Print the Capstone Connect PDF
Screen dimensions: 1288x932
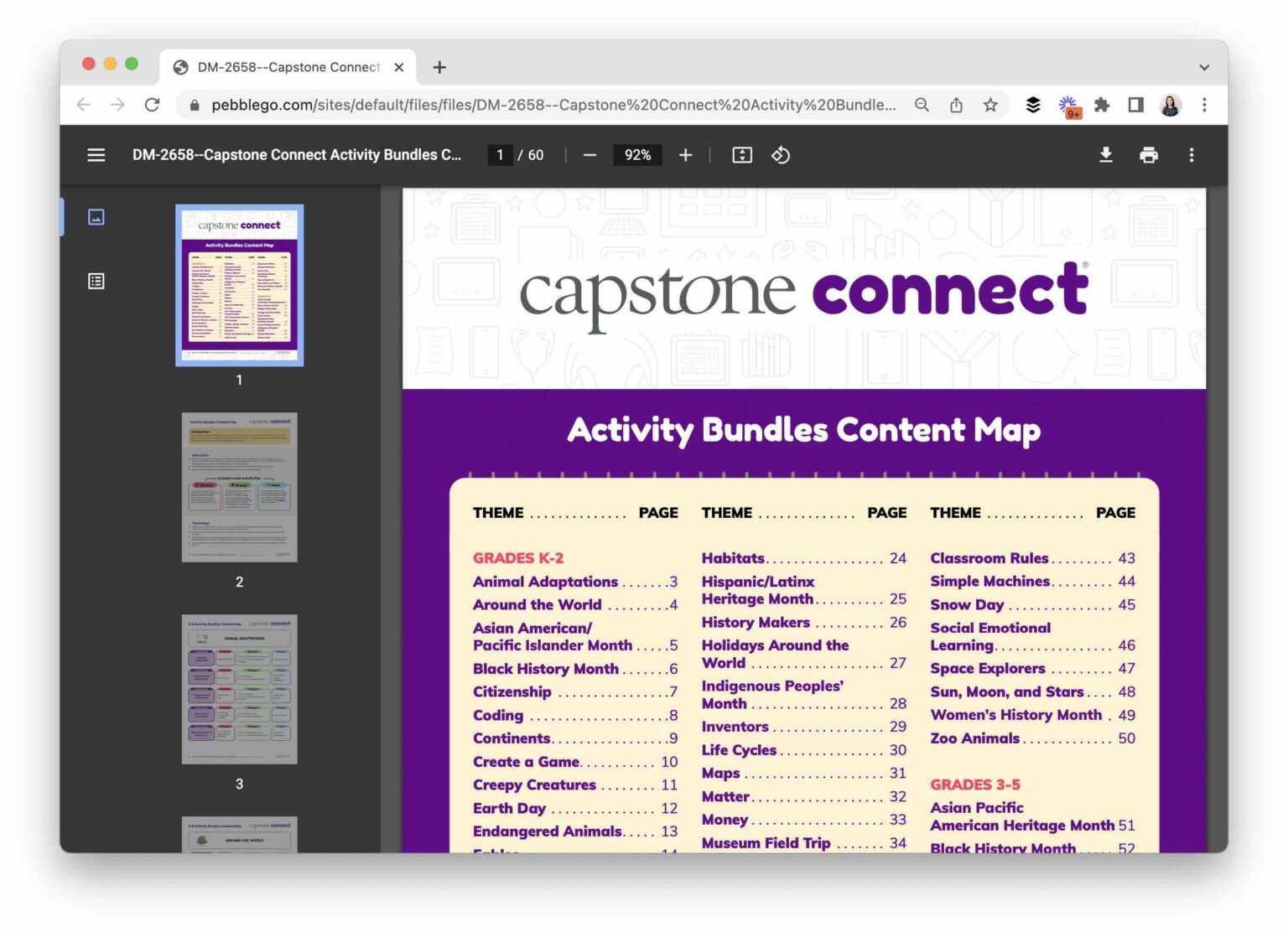click(x=1149, y=154)
